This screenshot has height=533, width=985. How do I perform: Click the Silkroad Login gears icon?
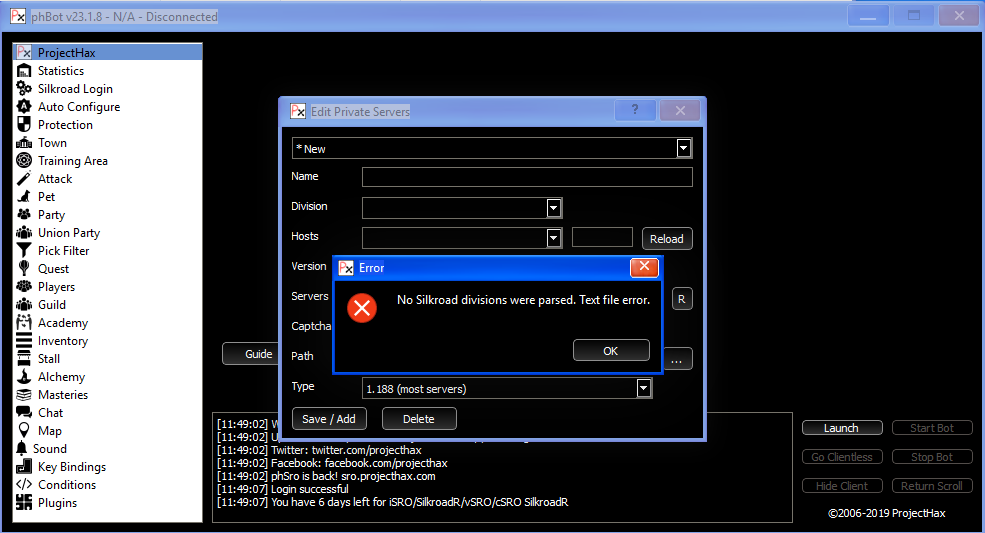tap(24, 89)
